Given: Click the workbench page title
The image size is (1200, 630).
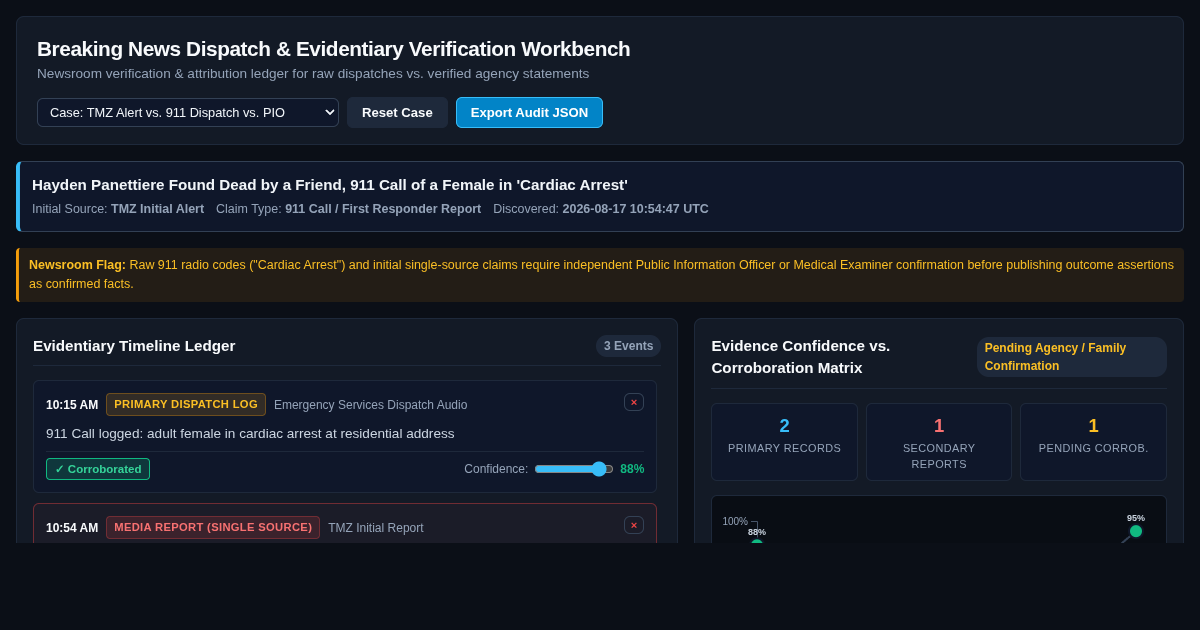Looking at the screenshot, I should 334,49.
